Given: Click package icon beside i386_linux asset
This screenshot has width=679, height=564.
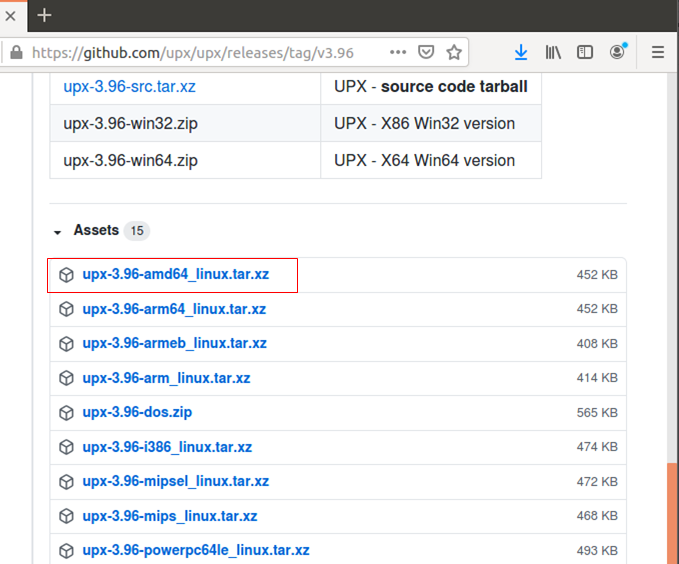Looking at the screenshot, I should (x=66, y=447).
